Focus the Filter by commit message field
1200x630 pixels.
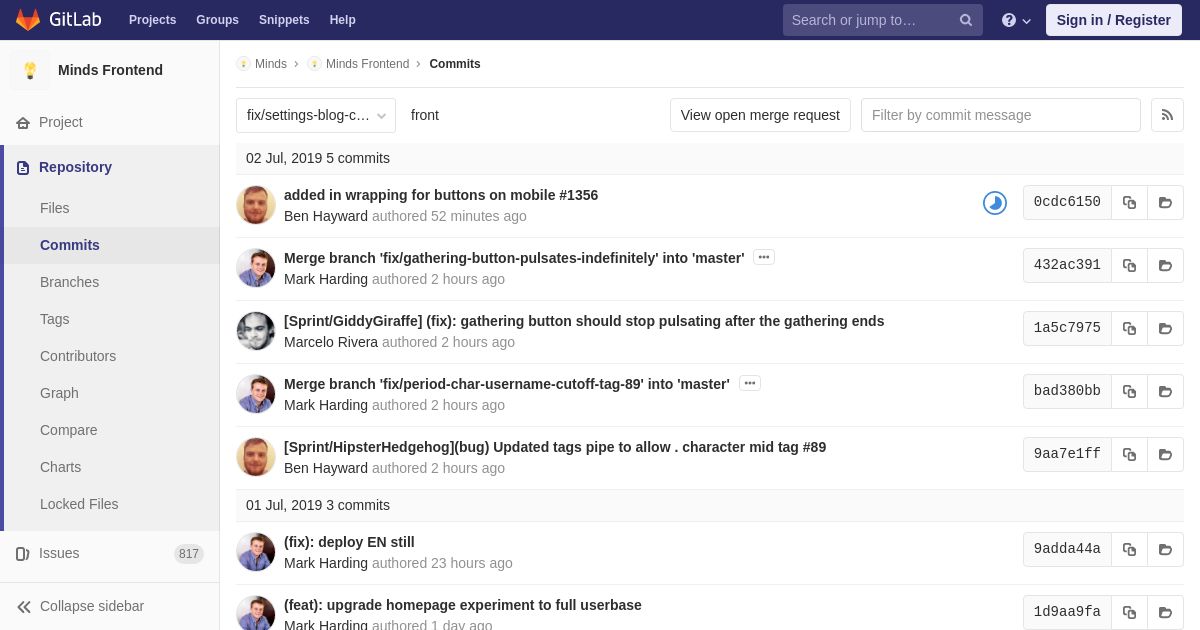point(1001,115)
